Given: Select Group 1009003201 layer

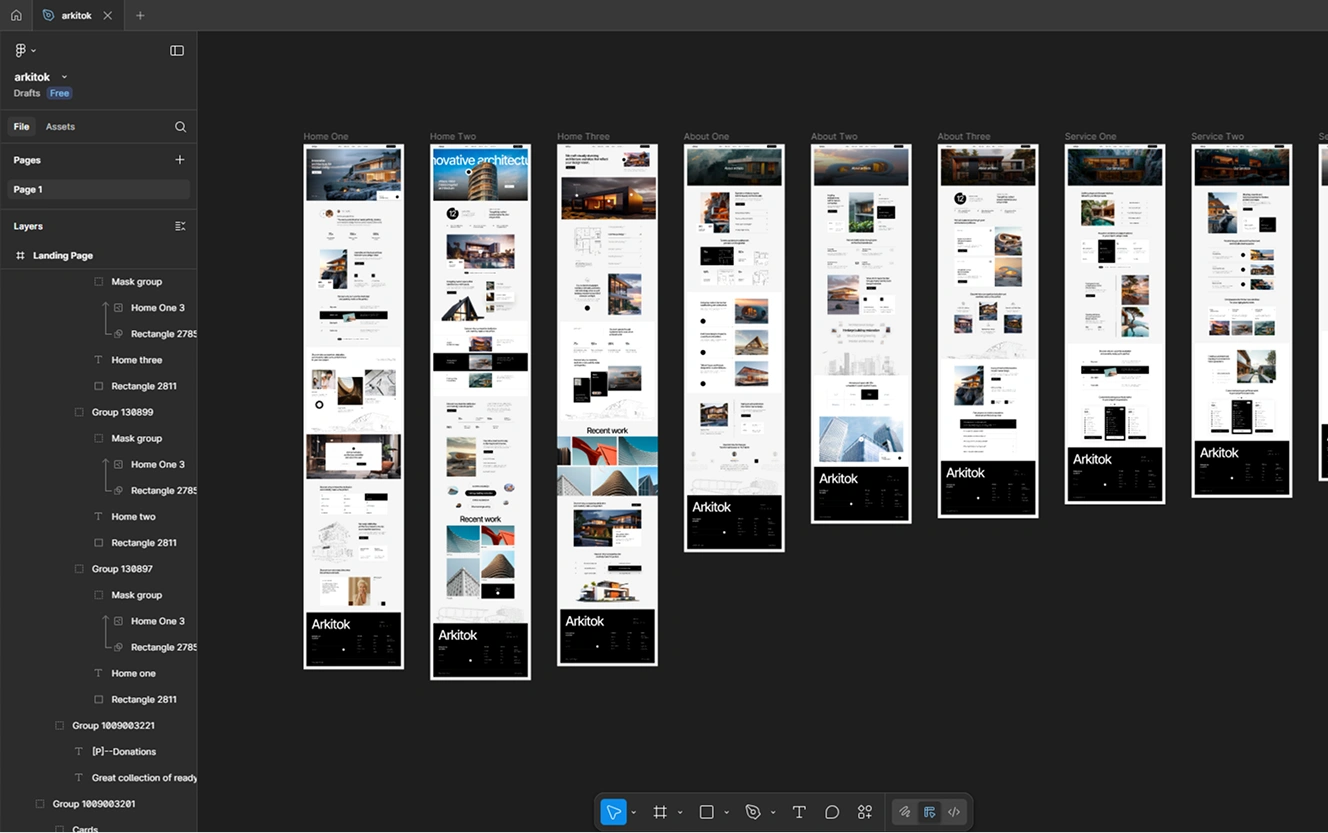Looking at the screenshot, I should click(94, 804).
